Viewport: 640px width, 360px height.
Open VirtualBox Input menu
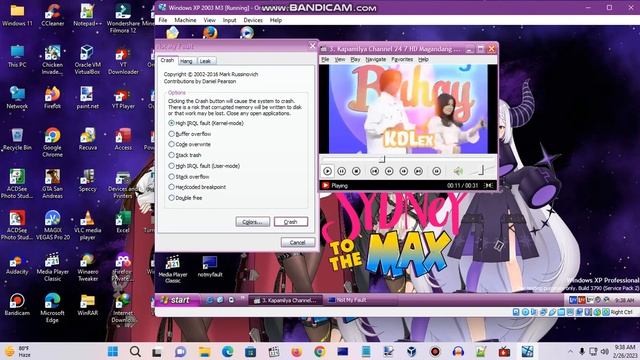[x=229, y=20]
